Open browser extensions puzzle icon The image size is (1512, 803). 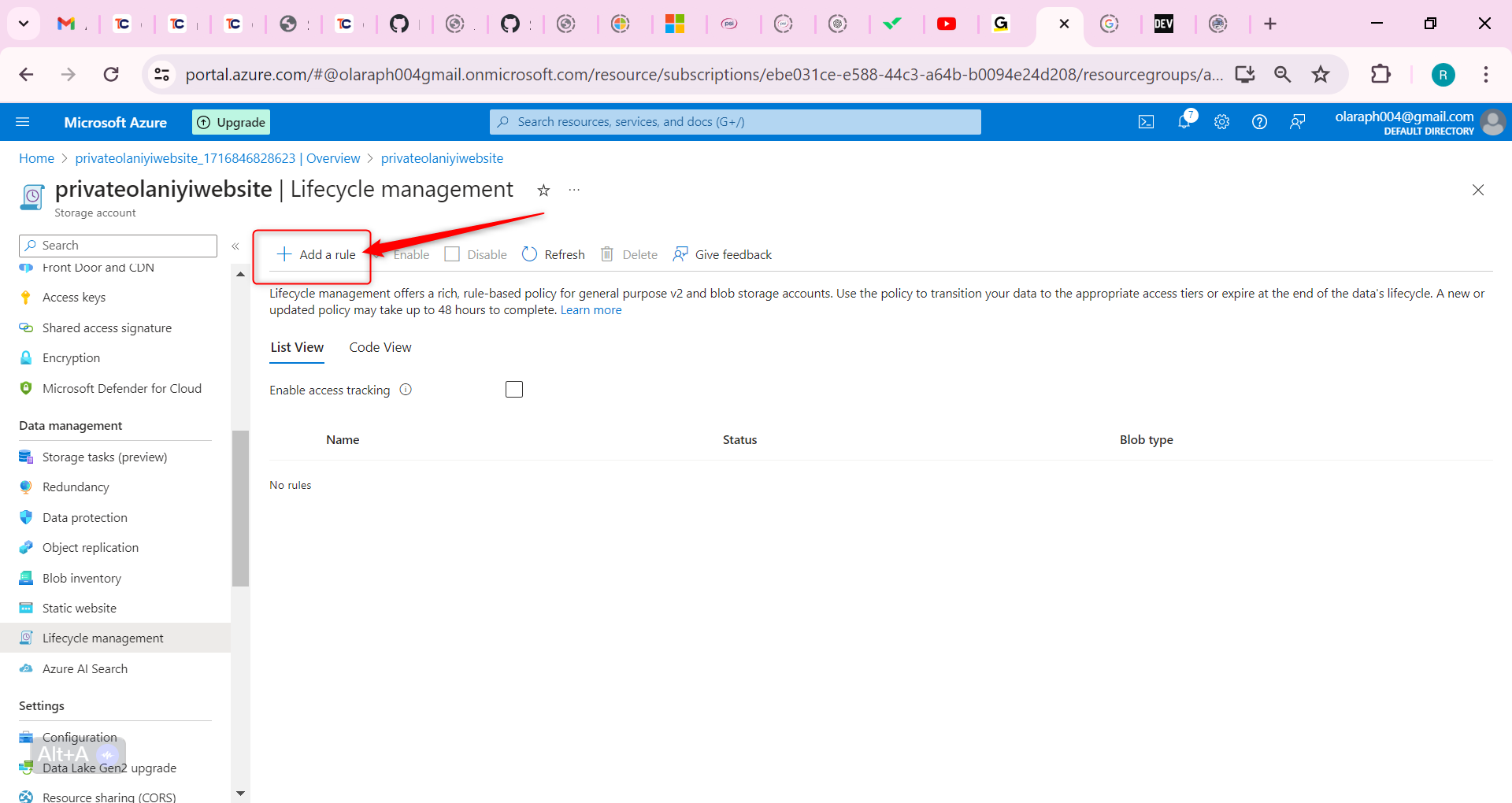pyautogui.click(x=1380, y=75)
